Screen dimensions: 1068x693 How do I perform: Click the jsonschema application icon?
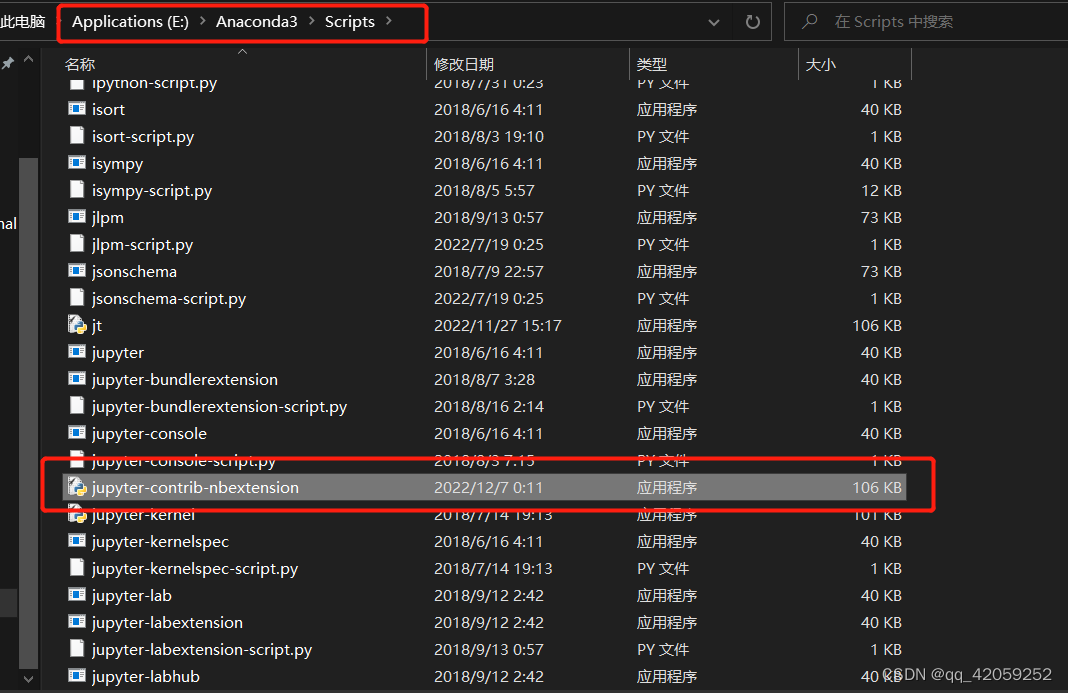pos(77,271)
